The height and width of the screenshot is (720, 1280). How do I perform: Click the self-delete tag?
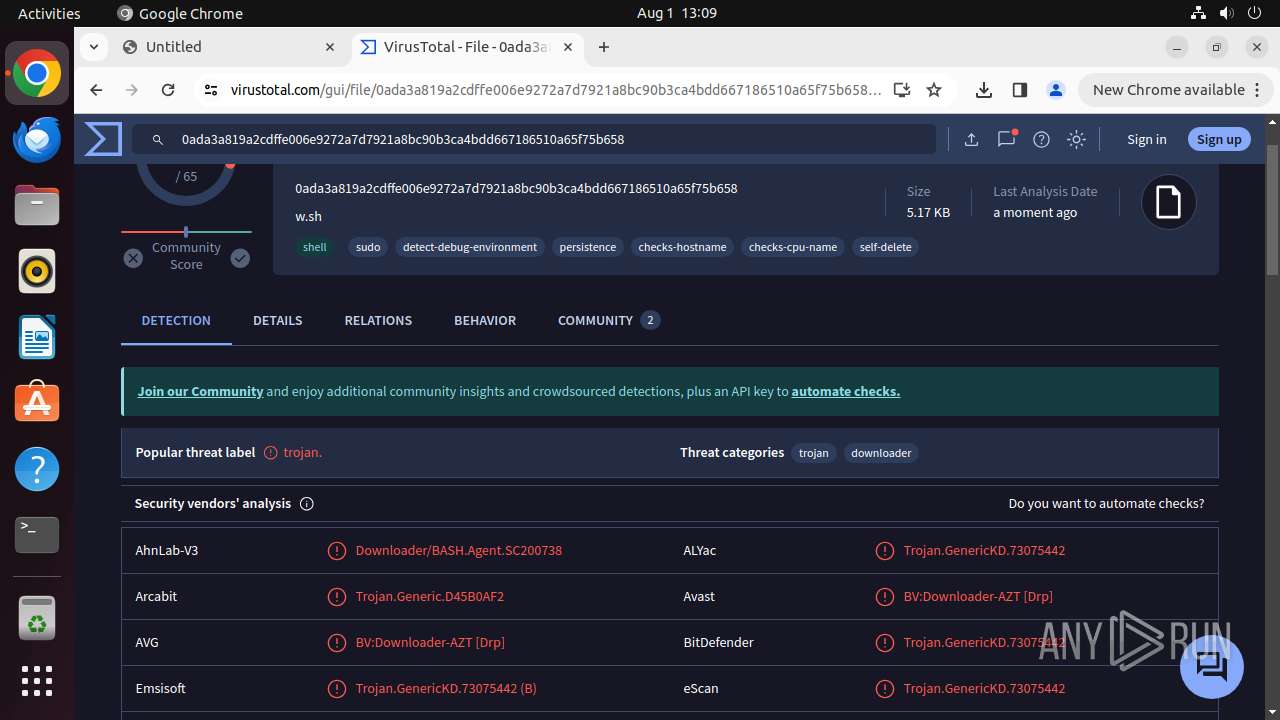click(886, 247)
